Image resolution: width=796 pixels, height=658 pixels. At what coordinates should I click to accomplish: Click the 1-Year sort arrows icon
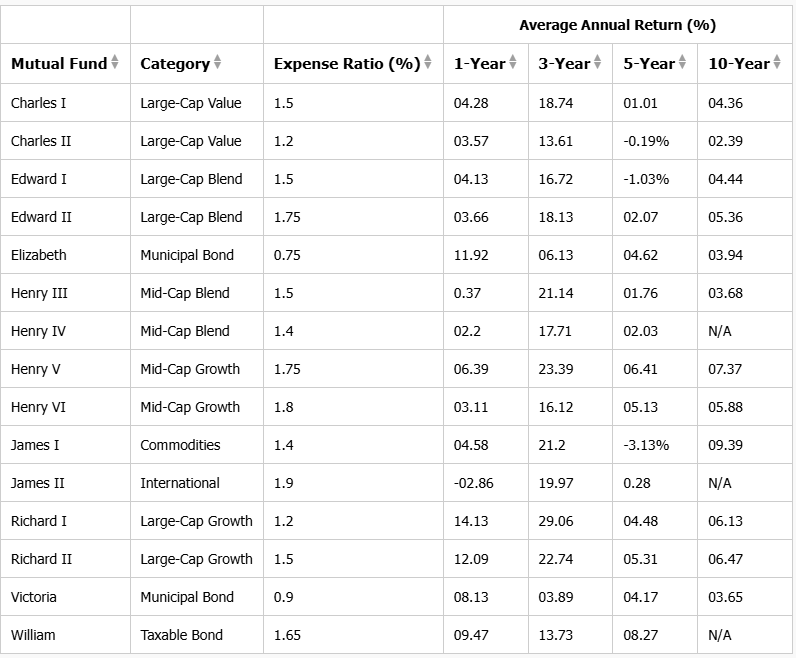point(513,64)
